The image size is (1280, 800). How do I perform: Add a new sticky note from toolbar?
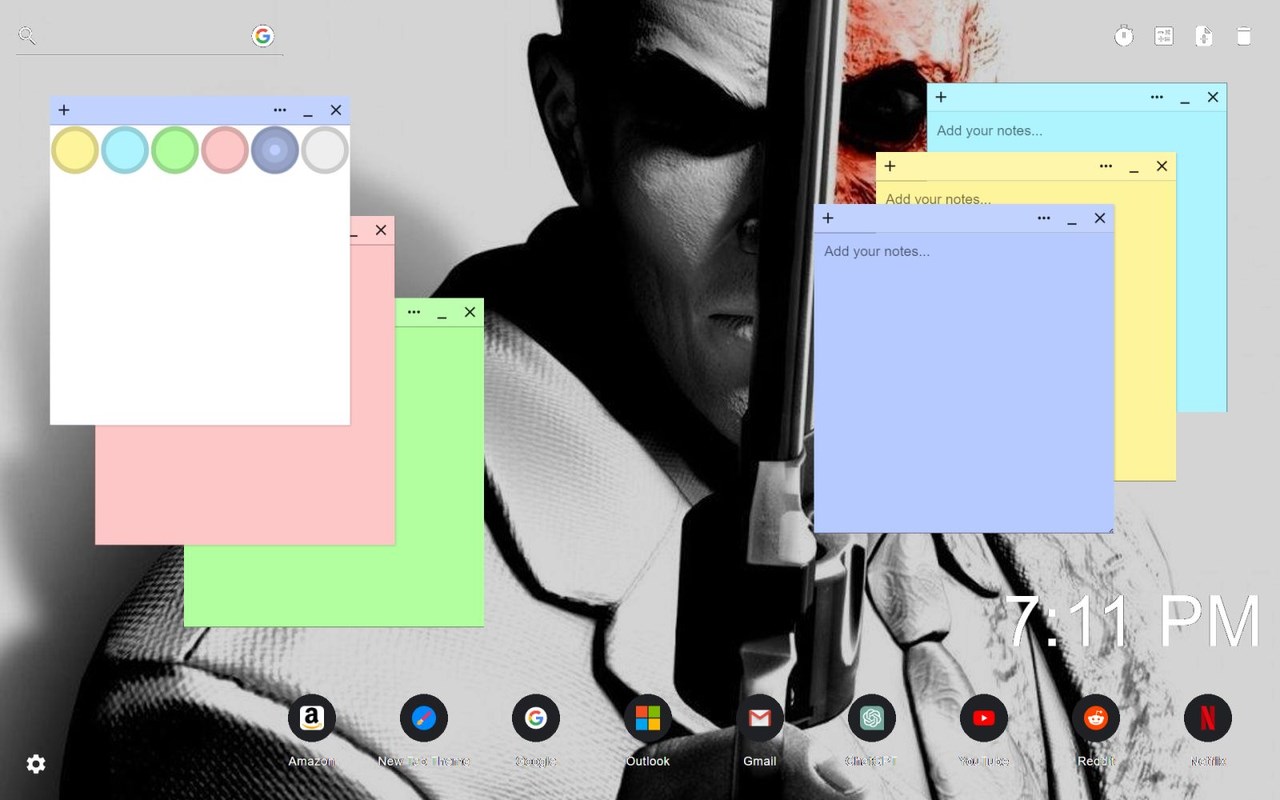pos(1204,36)
